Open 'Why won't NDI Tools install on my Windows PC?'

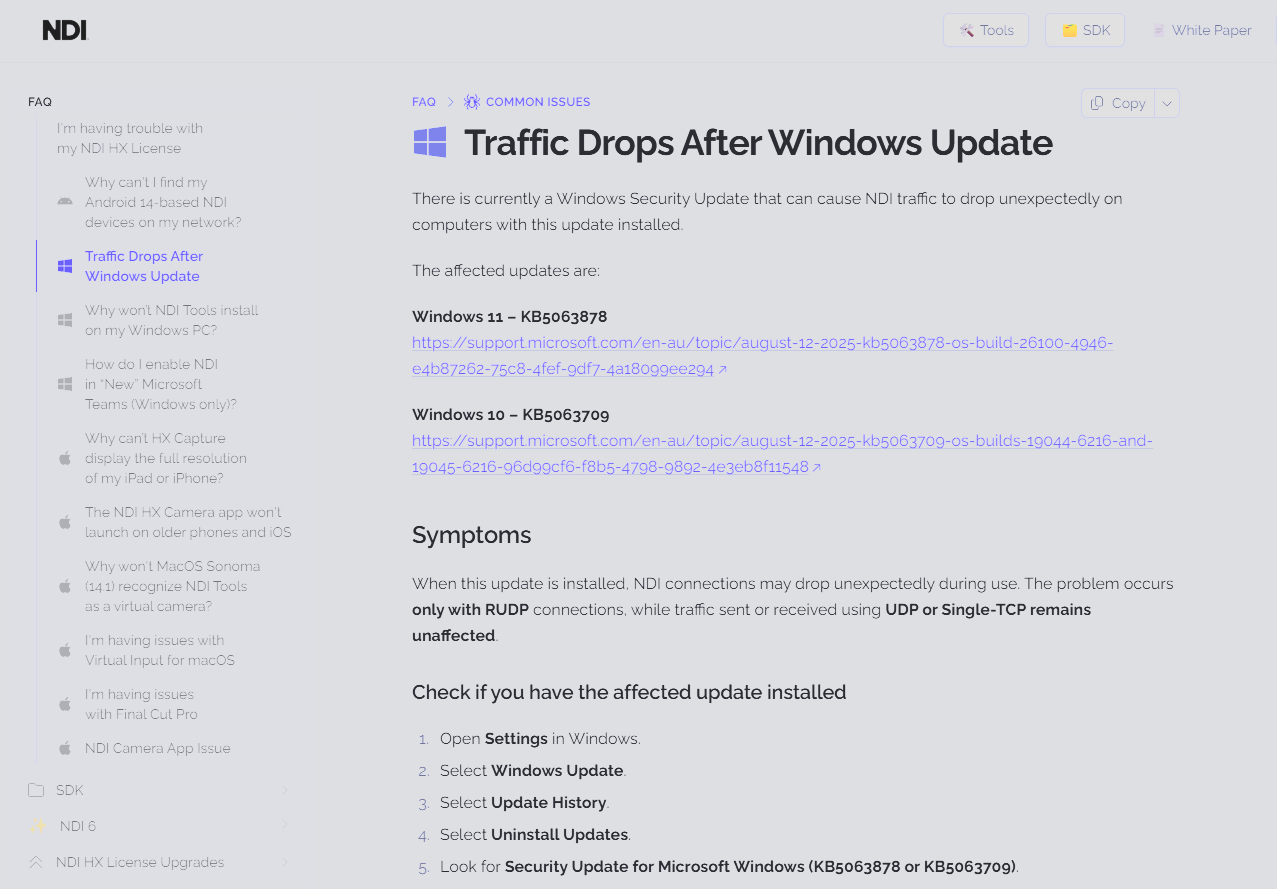pos(171,320)
